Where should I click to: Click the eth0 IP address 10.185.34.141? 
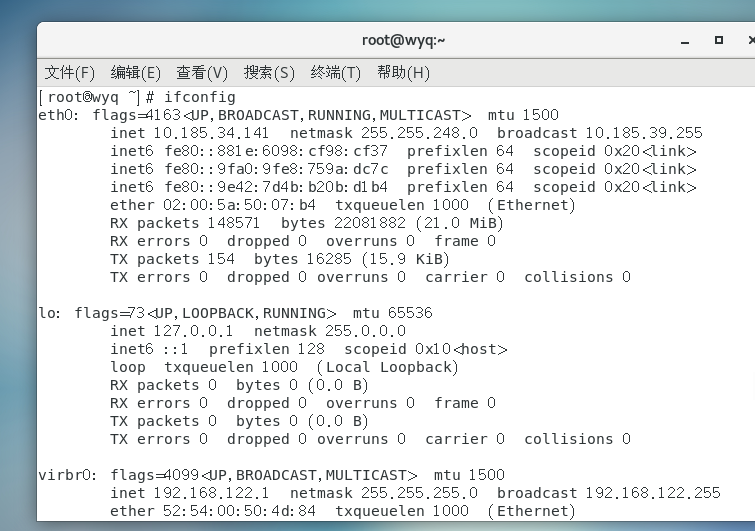click(211, 133)
